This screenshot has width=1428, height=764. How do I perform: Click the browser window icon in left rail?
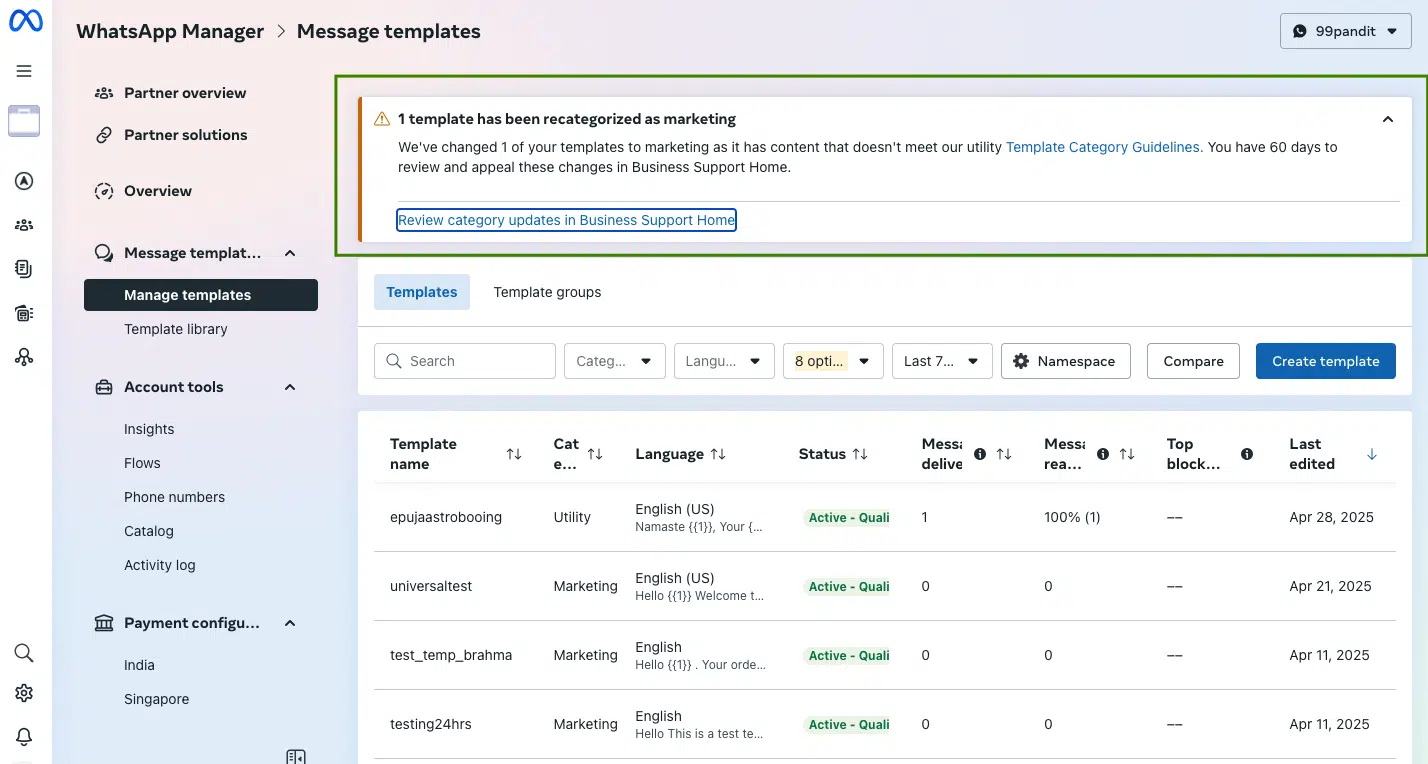24,120
